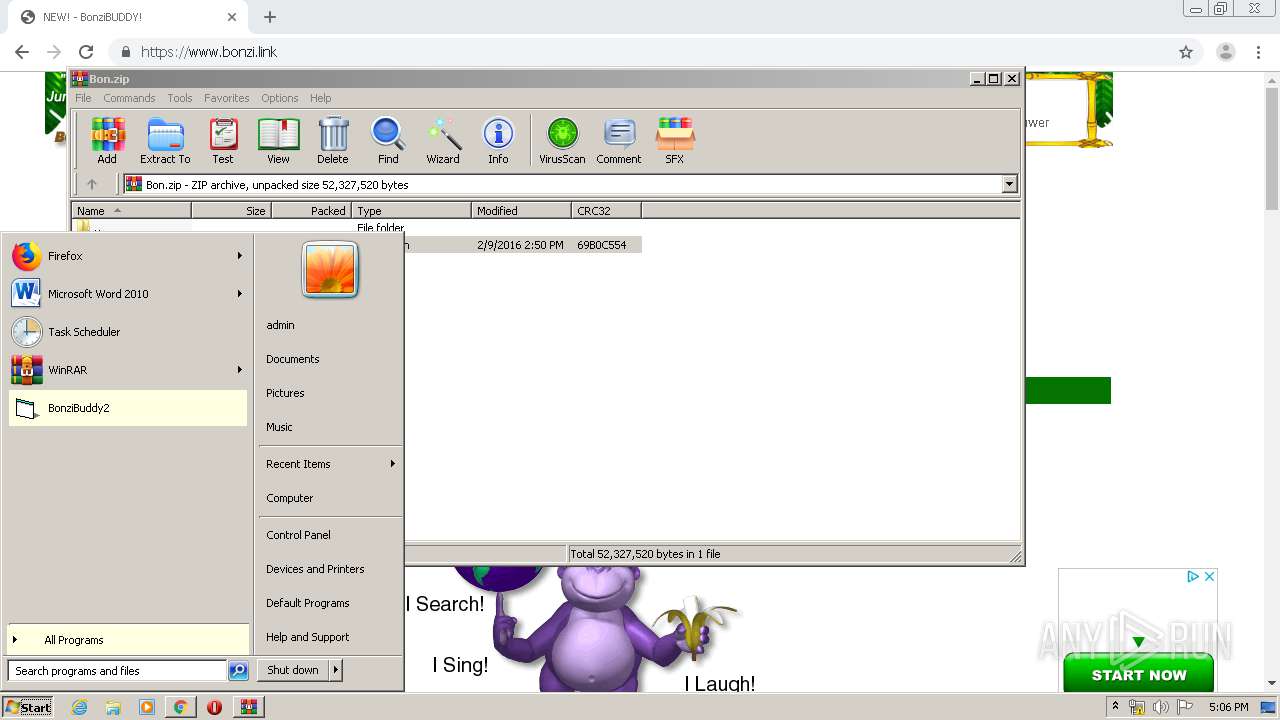Click the Delete trash can icon

333,140
